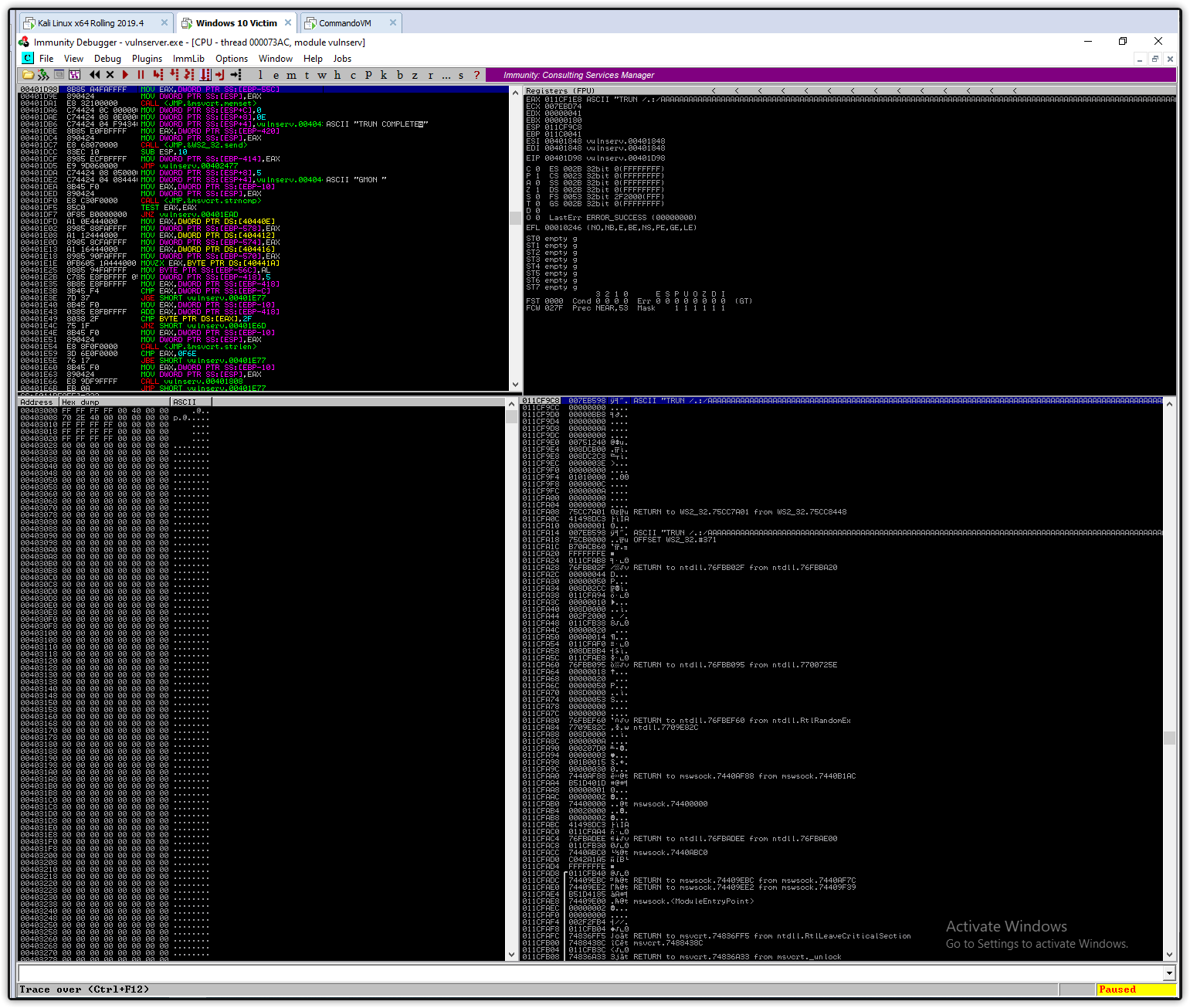Run the program with the red play icon
This screenshot has width=1190, height=1008.
click(x=125, y=75)
